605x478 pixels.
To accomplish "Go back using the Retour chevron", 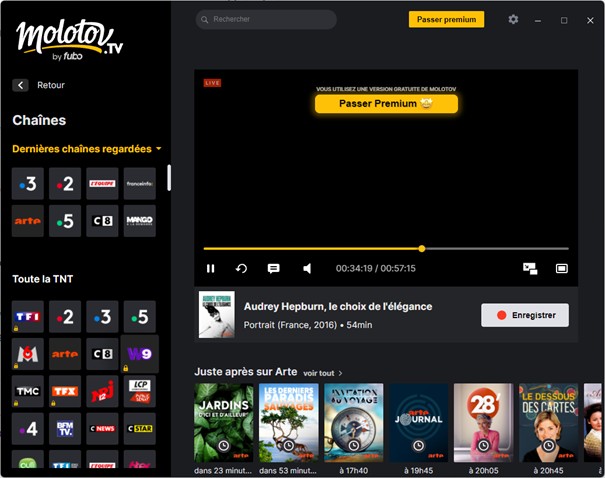I will 20,85.
